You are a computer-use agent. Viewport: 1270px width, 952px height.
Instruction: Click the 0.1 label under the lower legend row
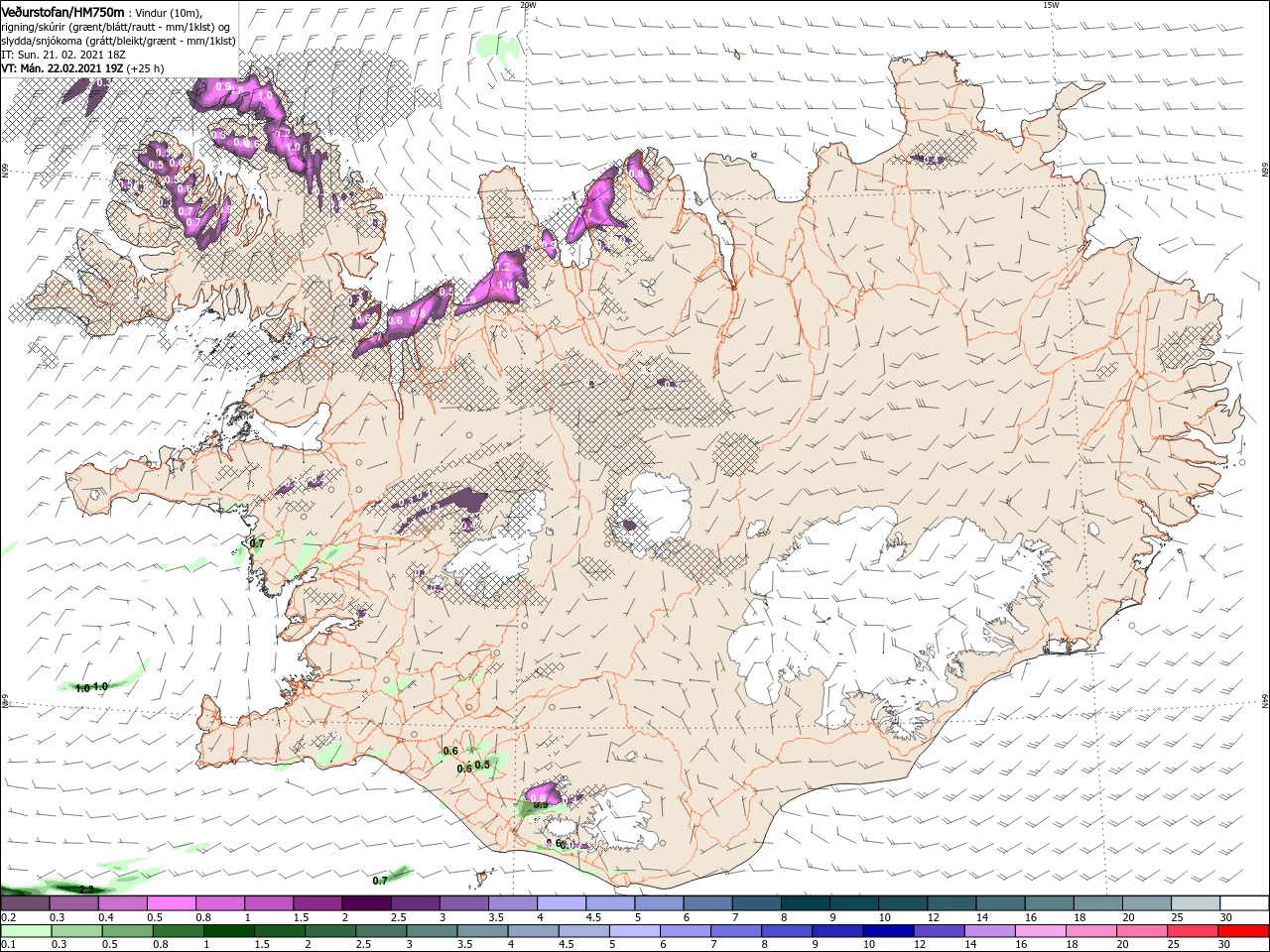pos(8,944)
